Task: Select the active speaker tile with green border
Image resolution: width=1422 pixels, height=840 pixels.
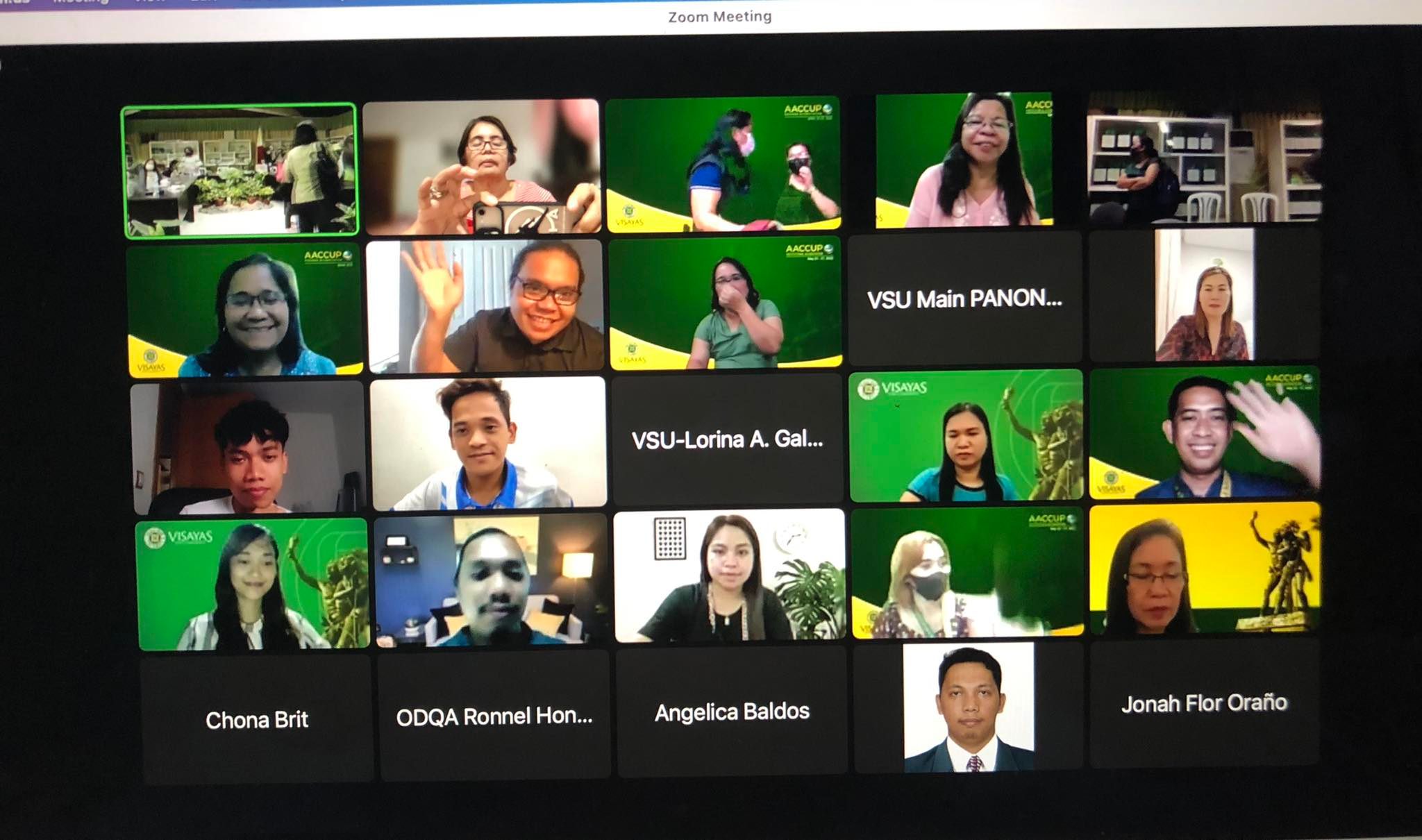Action: point(240,171)
